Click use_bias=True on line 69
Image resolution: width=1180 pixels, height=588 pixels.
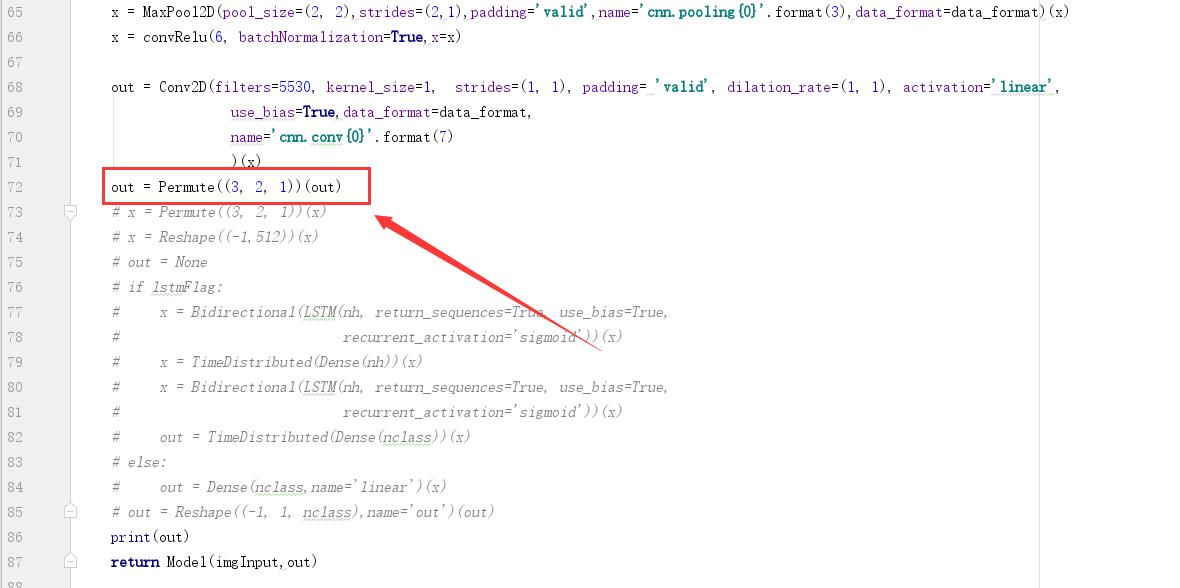tap(283, 112)
